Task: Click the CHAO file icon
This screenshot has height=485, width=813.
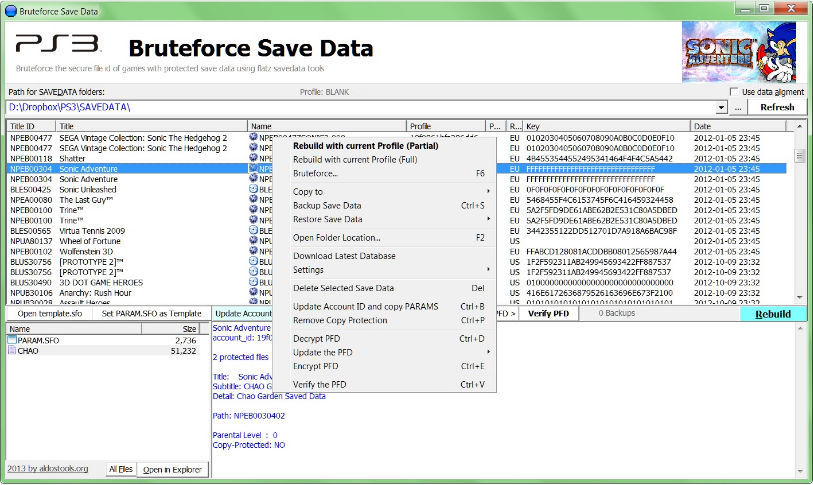Action: (x=12, y=351)
